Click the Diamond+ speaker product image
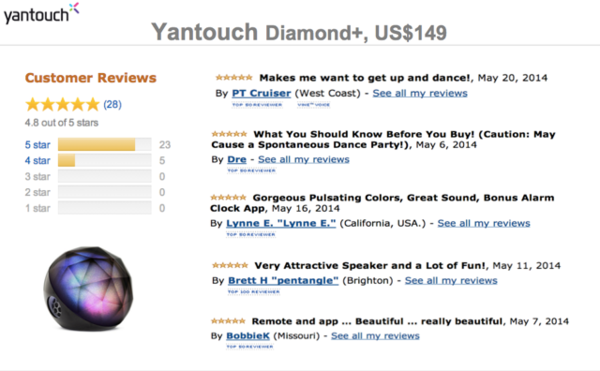The image size is (600, 371). [x=88, y=289]
